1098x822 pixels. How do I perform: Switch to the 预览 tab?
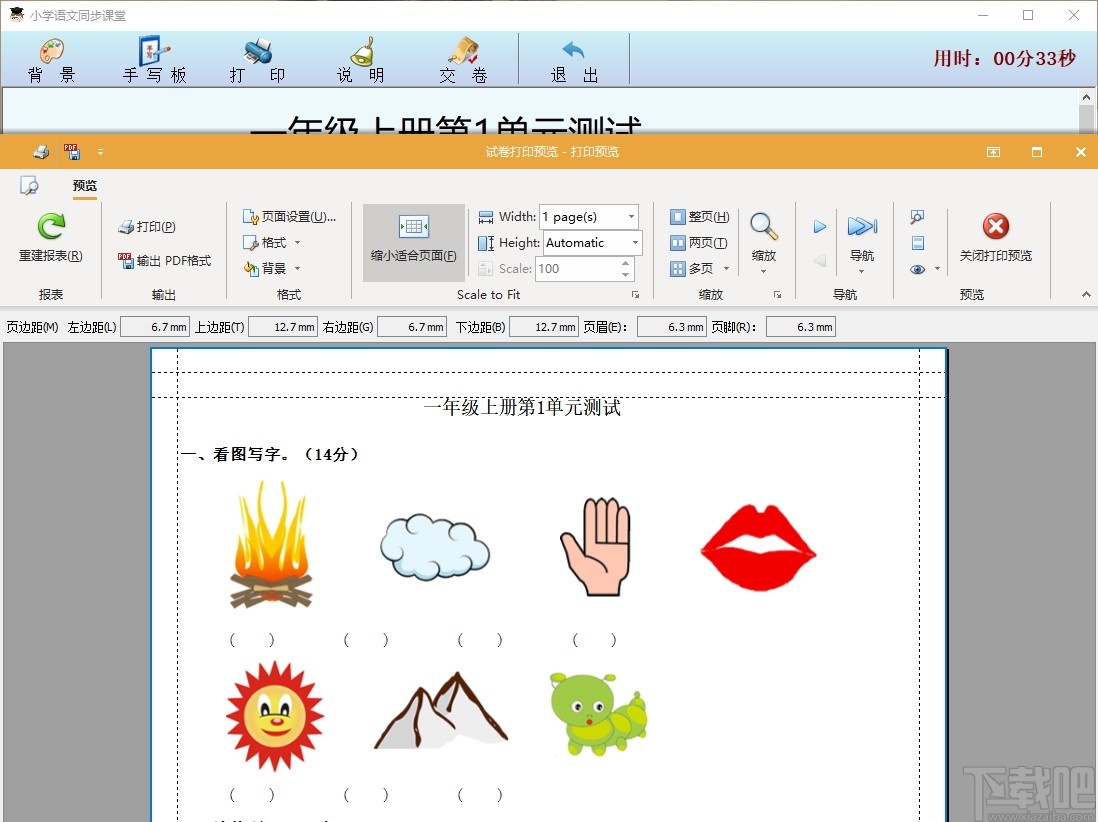pos(84,185)
